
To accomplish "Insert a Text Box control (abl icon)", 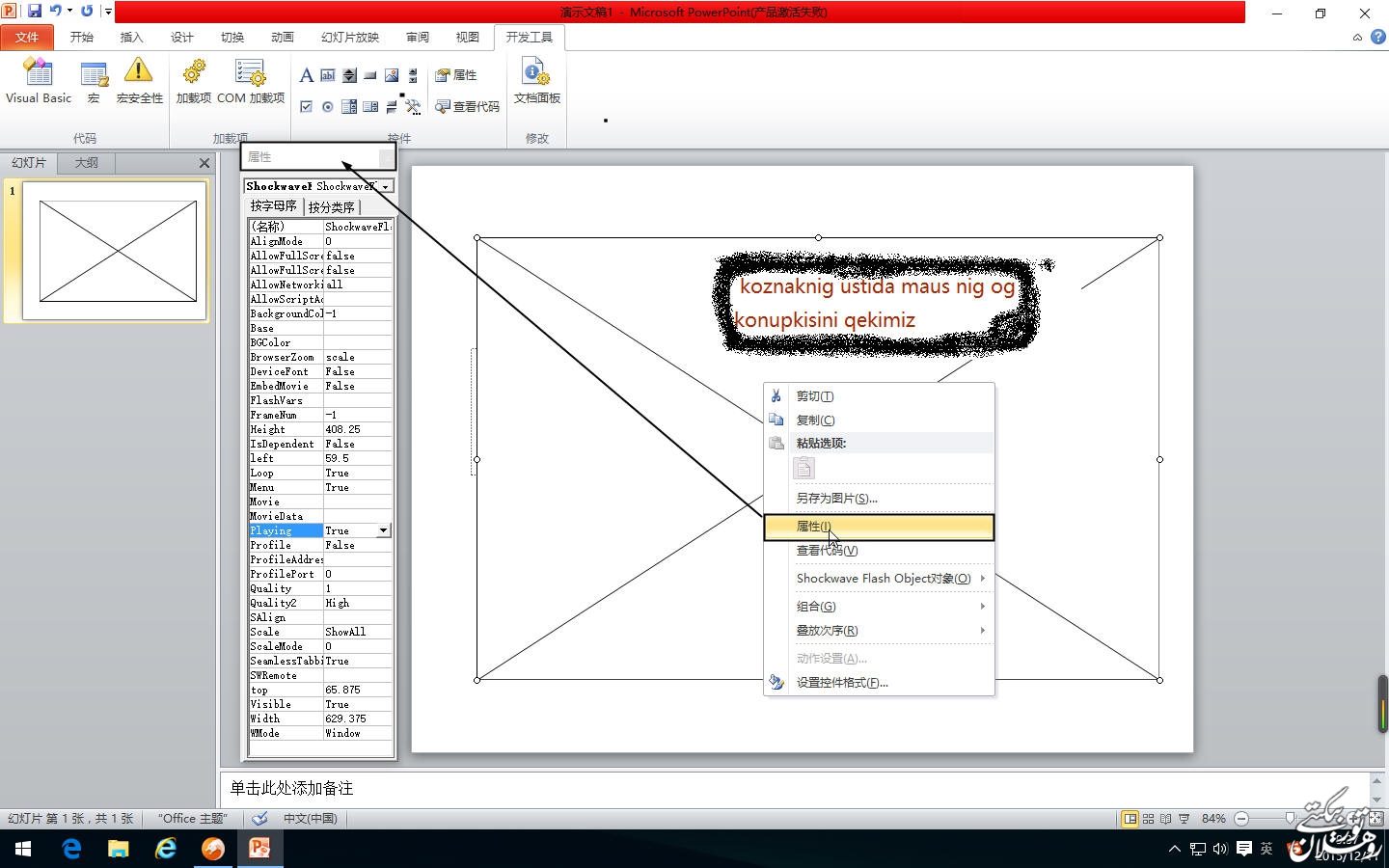I will click(x=328, y=75).
